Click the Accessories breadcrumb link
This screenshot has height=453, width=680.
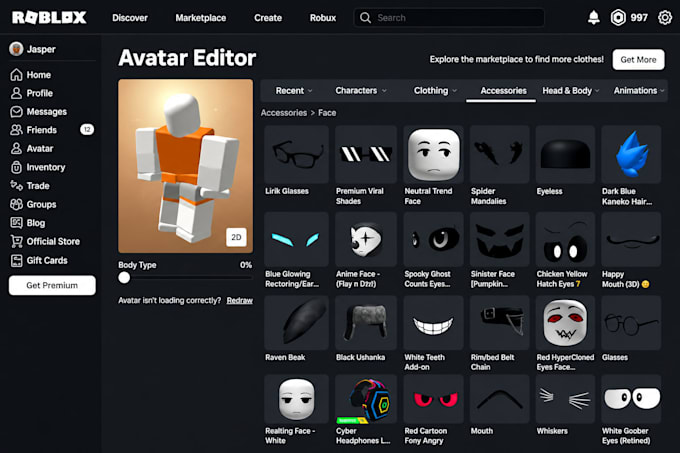pyautogui.click(x=284, y=113)
